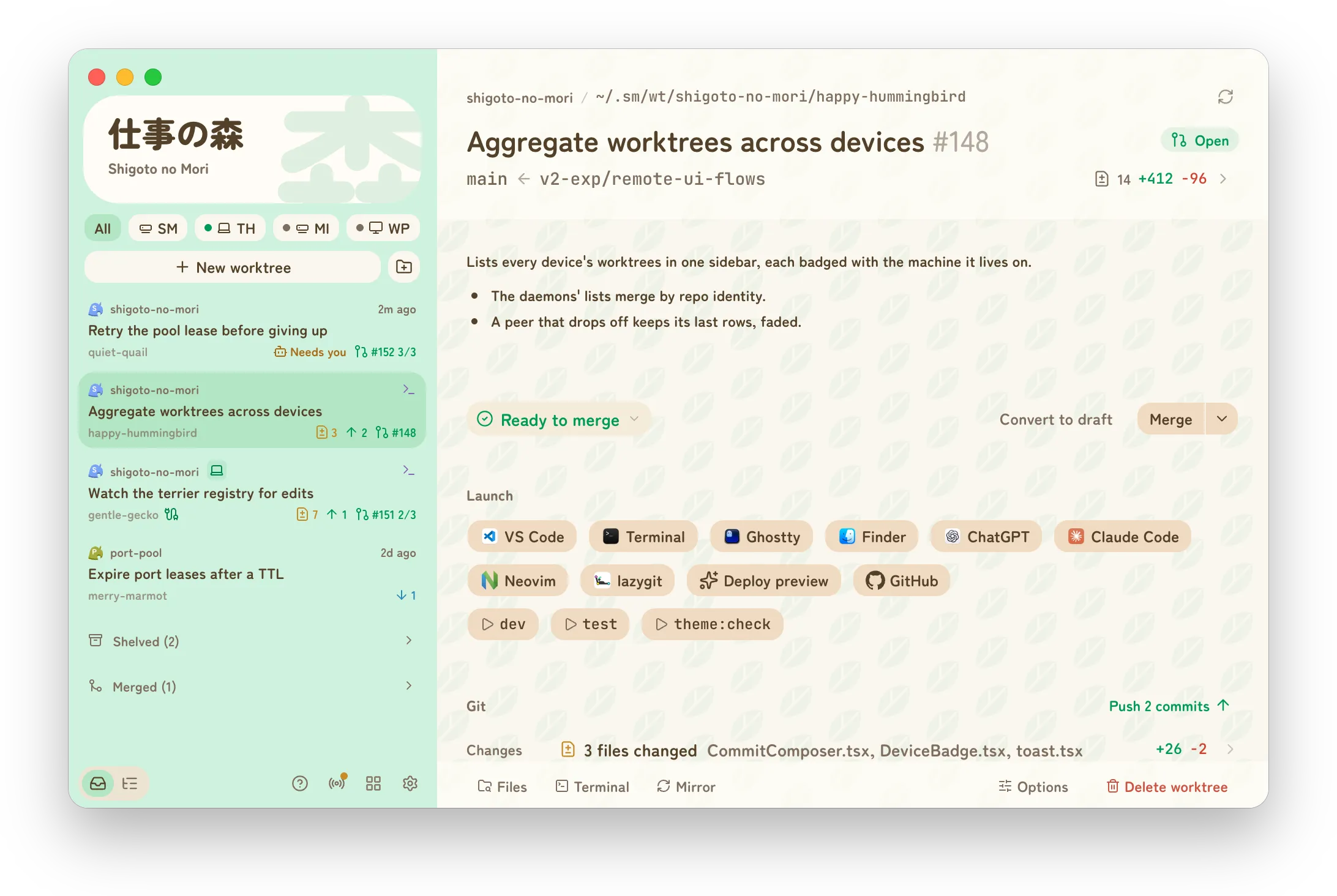1337x896 pixels.
Task: Open terminal icon on happy-hummingbird row
Action: pyautogui.click(x=408, y=389)
